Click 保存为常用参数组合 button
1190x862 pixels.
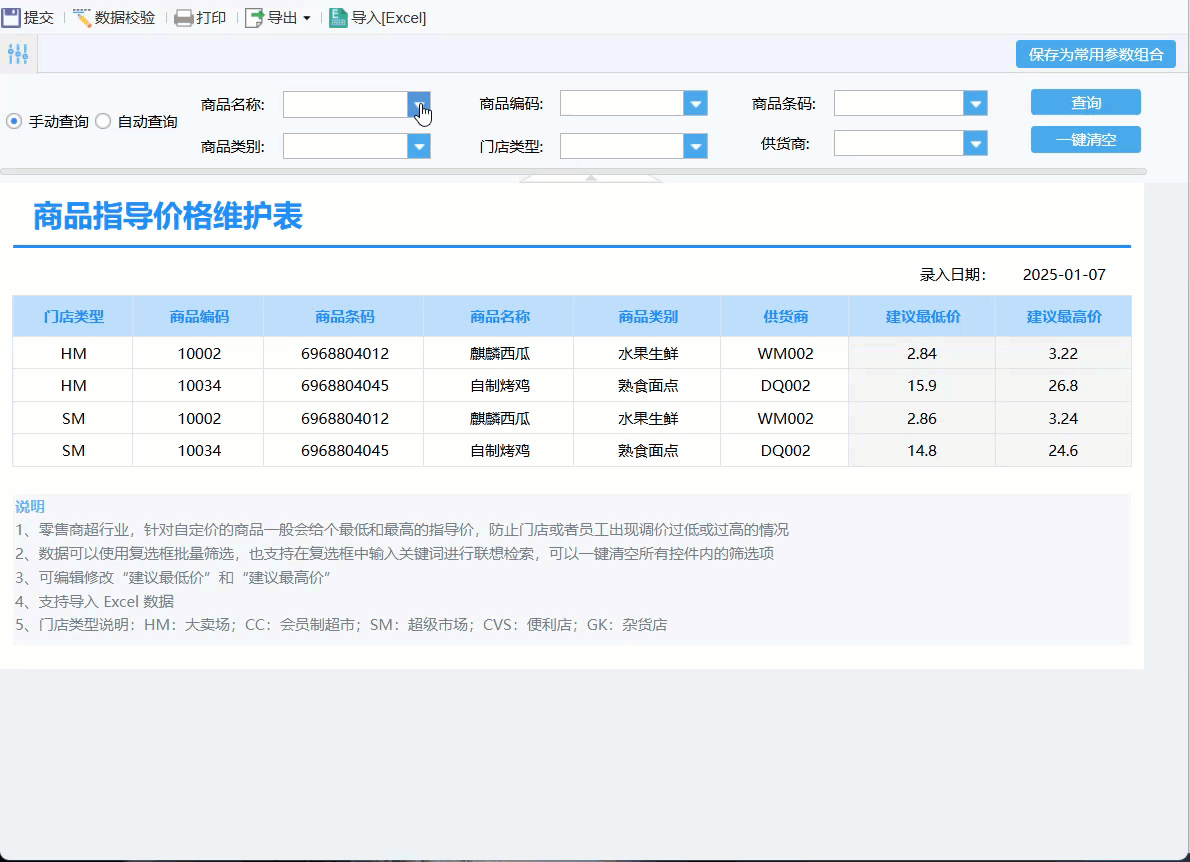(x=1095, y=54)
